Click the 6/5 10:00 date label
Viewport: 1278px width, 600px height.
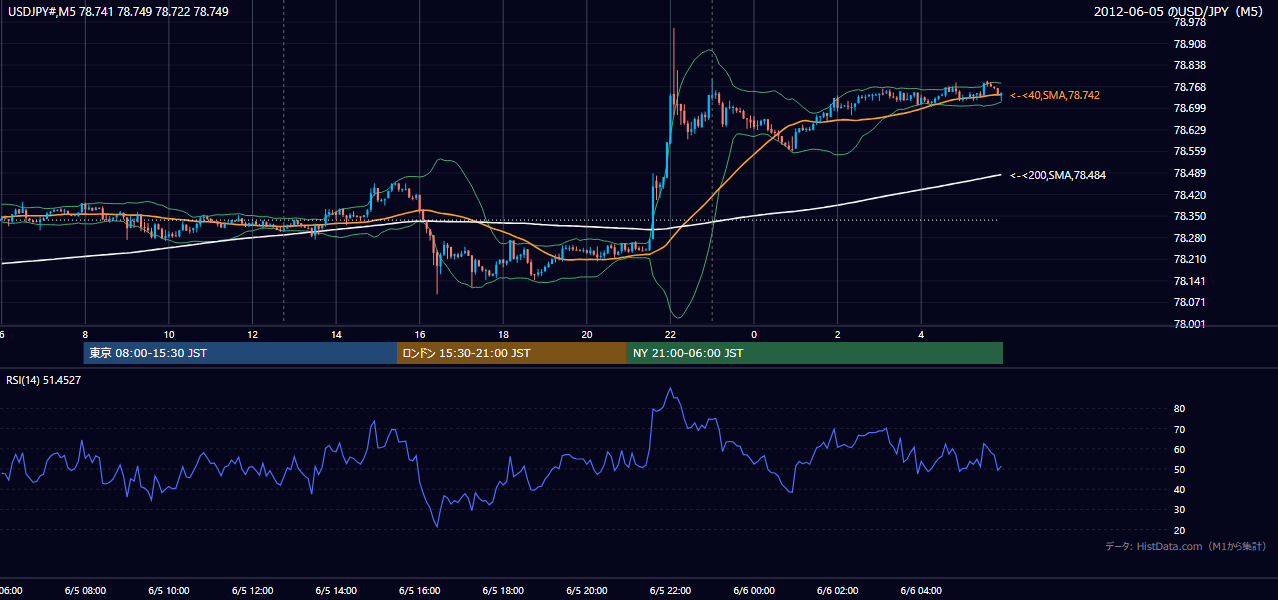(x=168, y=590)
